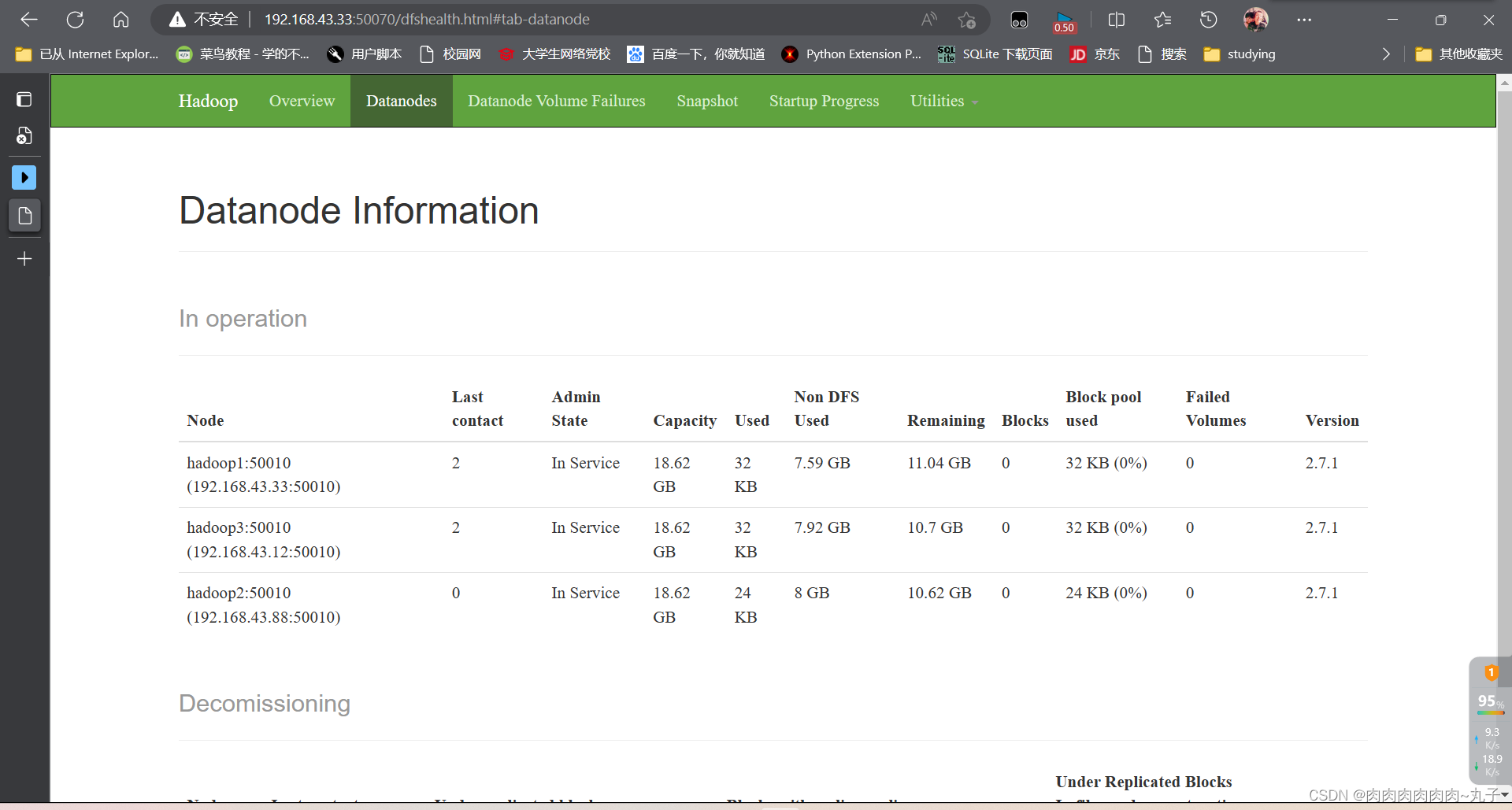Click the not-secure warning icon
1512x810 pixels.
(177, 20)
